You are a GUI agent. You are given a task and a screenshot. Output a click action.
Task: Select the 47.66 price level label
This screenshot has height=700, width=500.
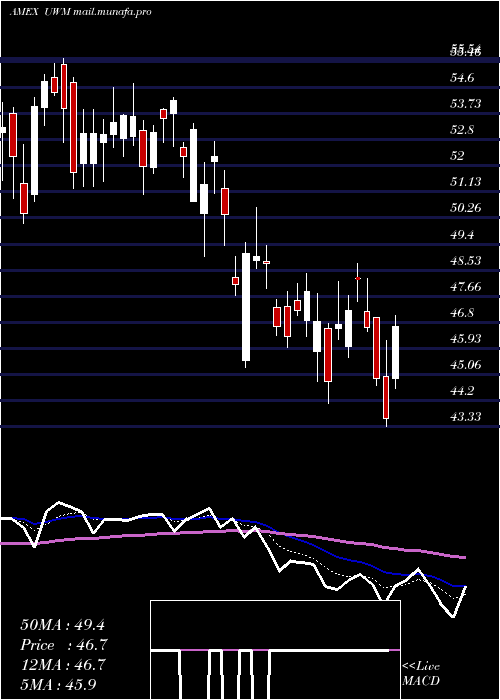point(467,287)
